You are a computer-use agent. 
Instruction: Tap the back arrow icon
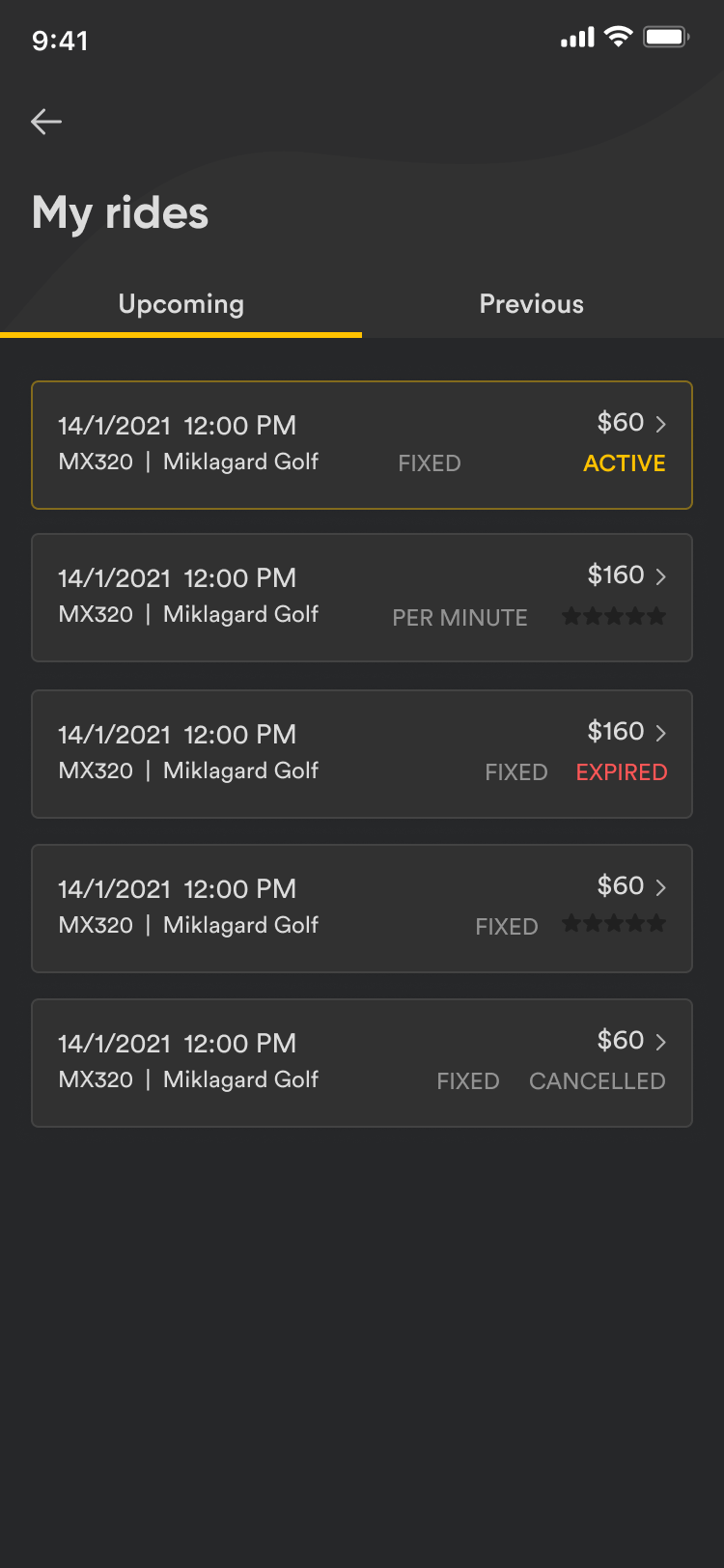[x=46, y=122]
